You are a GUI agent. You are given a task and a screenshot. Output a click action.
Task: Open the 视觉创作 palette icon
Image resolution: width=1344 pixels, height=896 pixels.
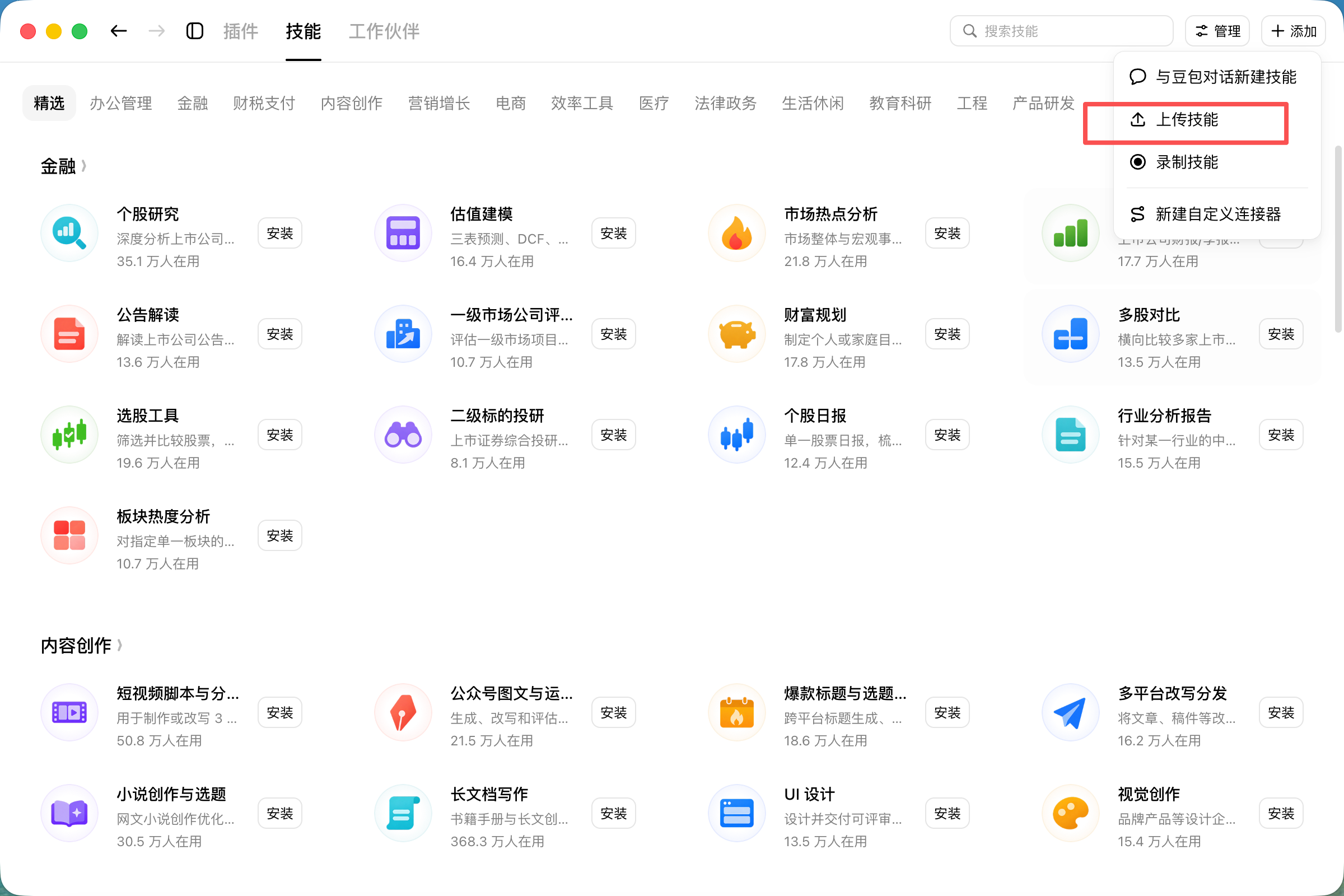pyautogui.click(x=1070, y=813)
